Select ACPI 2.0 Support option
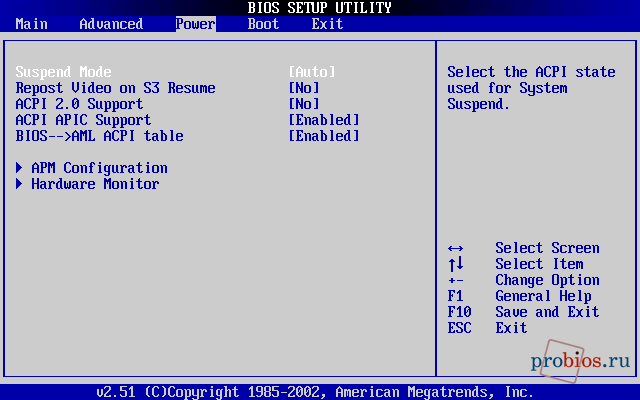The width and height of the screenshot is (640, 400). click(80, 104)
